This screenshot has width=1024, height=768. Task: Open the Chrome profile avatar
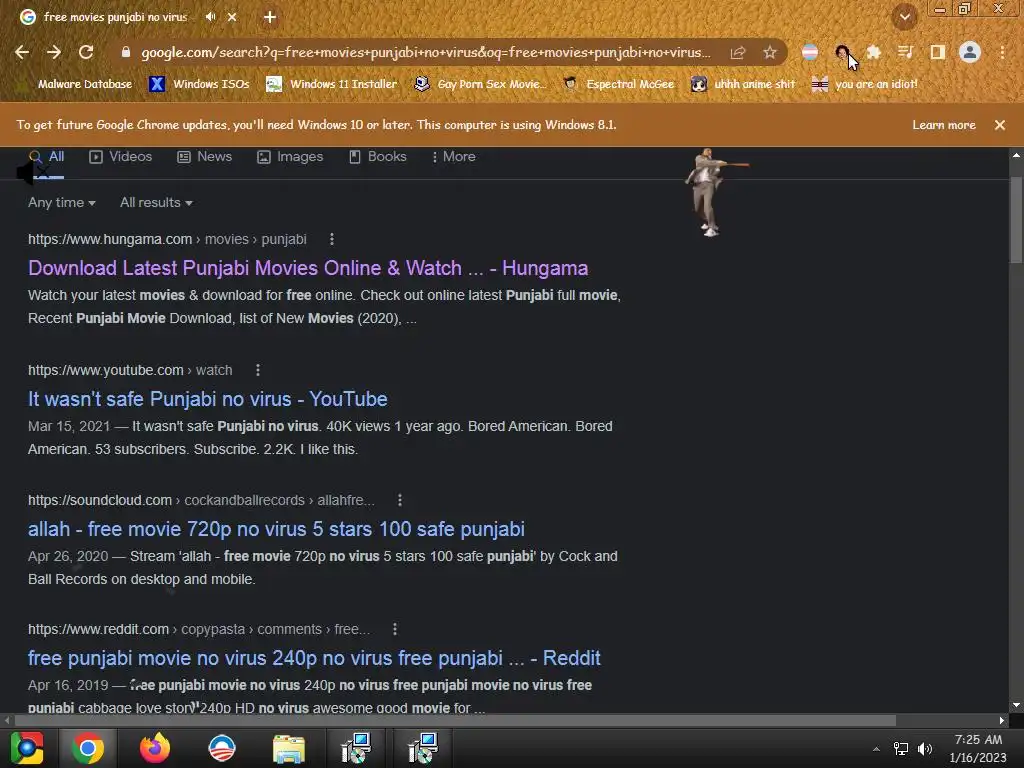[x=970, y=52]
